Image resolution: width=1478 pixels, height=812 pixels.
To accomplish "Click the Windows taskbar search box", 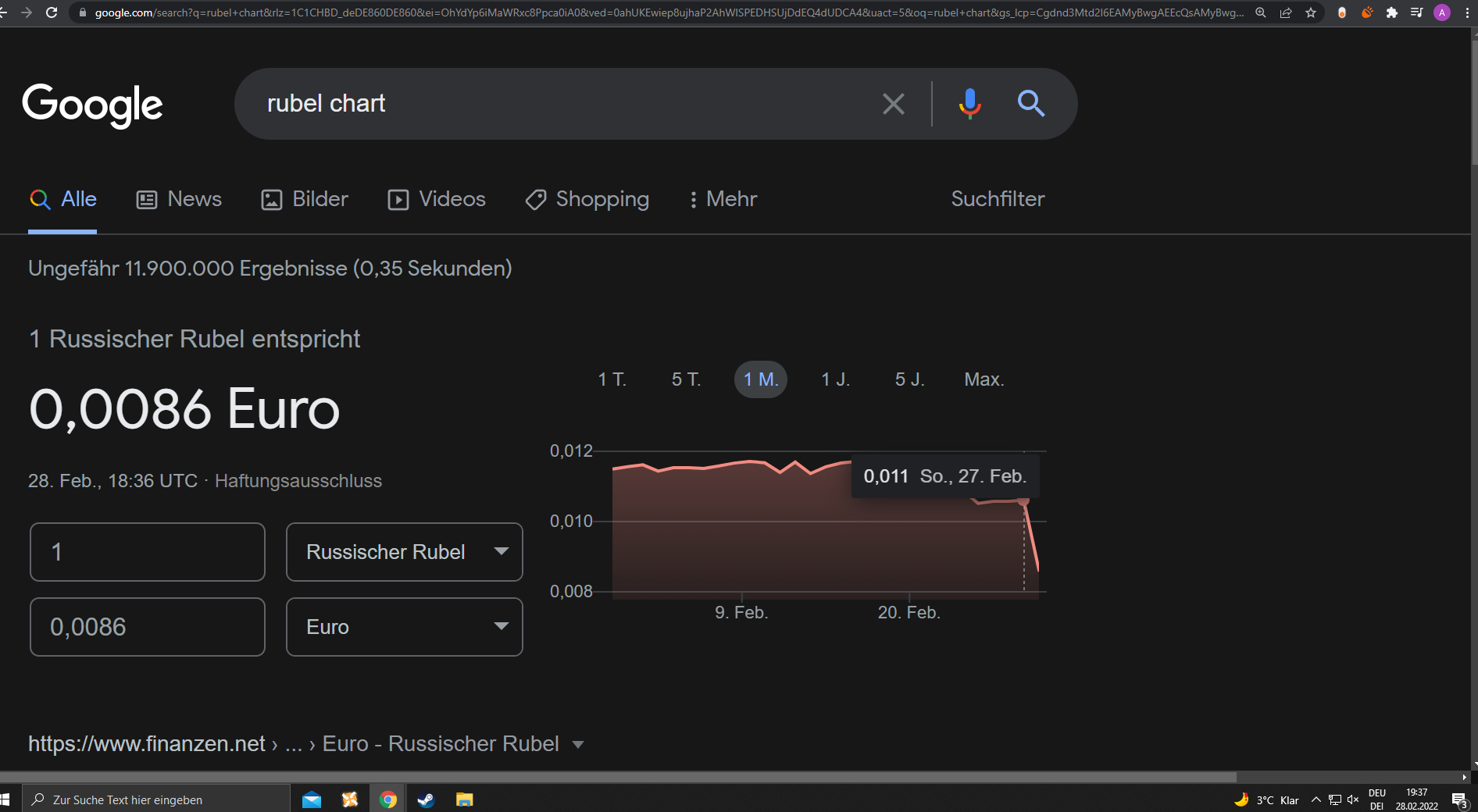I will (x=156, y=800).
